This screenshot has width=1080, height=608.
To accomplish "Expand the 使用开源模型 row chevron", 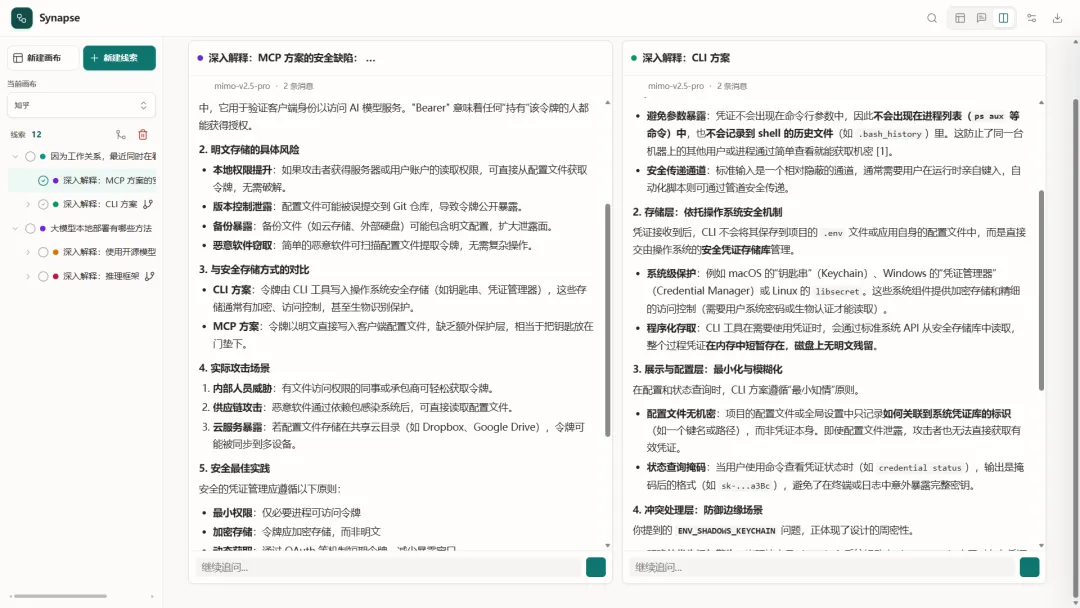I will (28, 252).
